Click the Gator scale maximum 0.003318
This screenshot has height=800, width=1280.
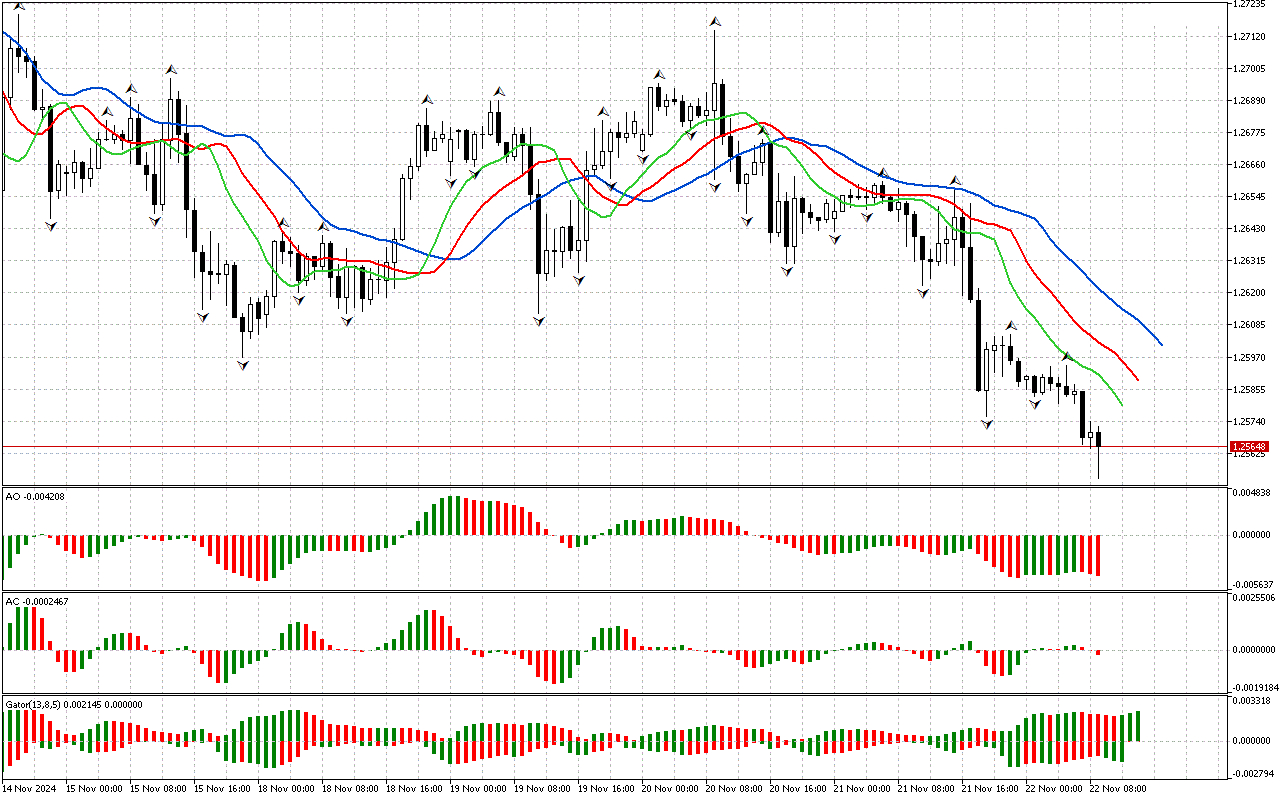tap(1251, 701)
